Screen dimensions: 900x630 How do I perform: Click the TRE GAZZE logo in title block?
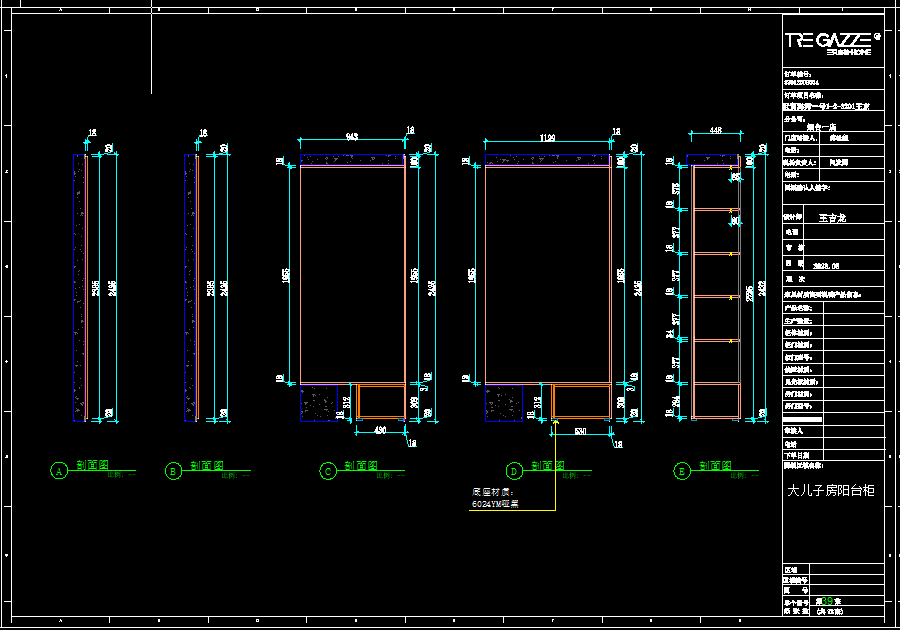pyautogui.click(x=832, y=42)
